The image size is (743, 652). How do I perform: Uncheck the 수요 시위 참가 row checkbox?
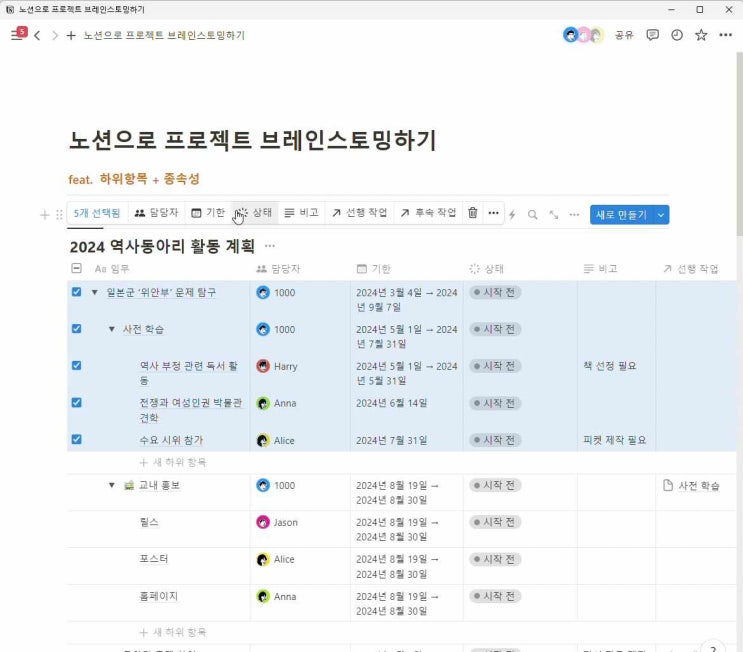pos(76,439)
